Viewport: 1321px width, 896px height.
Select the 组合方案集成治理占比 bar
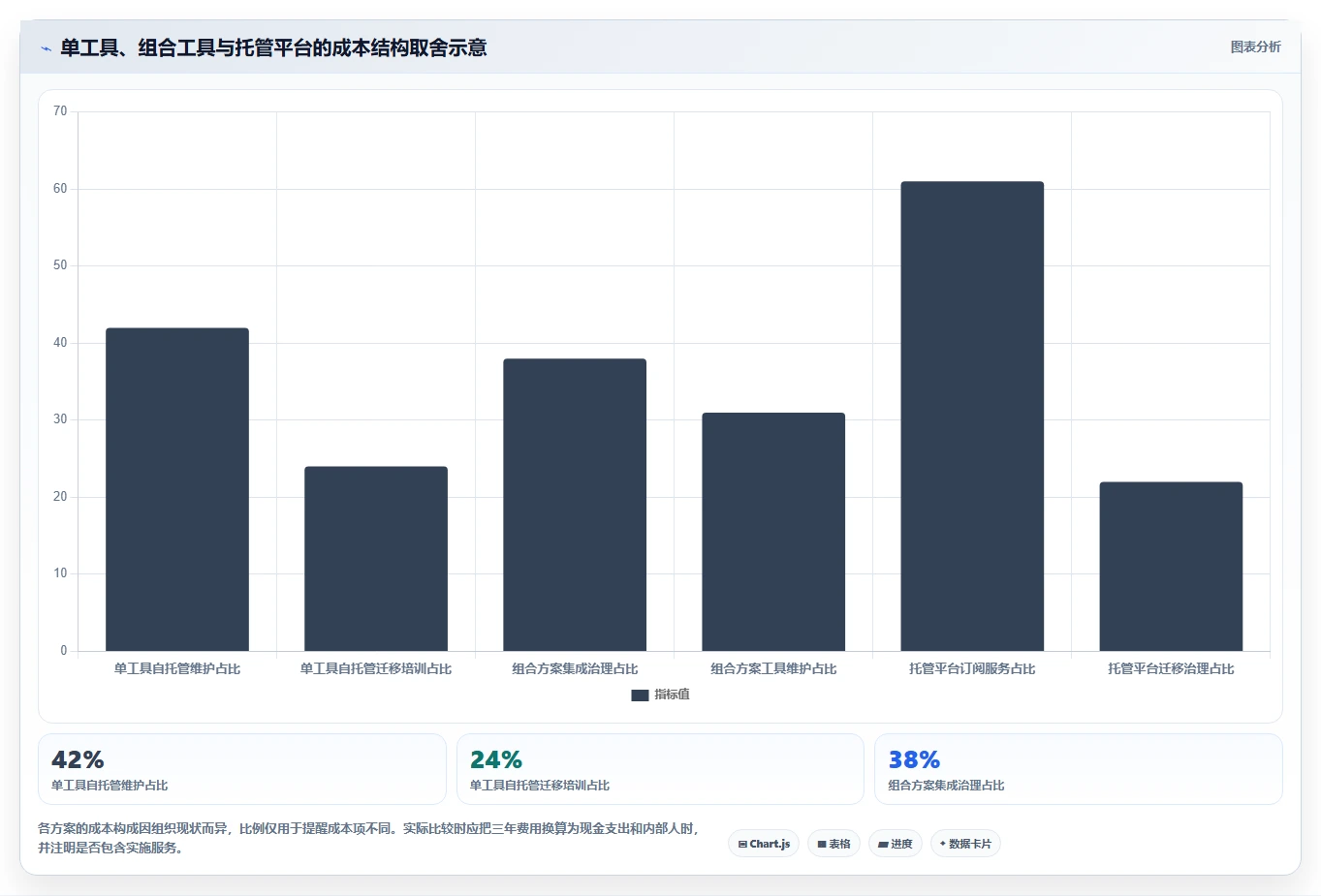coord(575,505)
